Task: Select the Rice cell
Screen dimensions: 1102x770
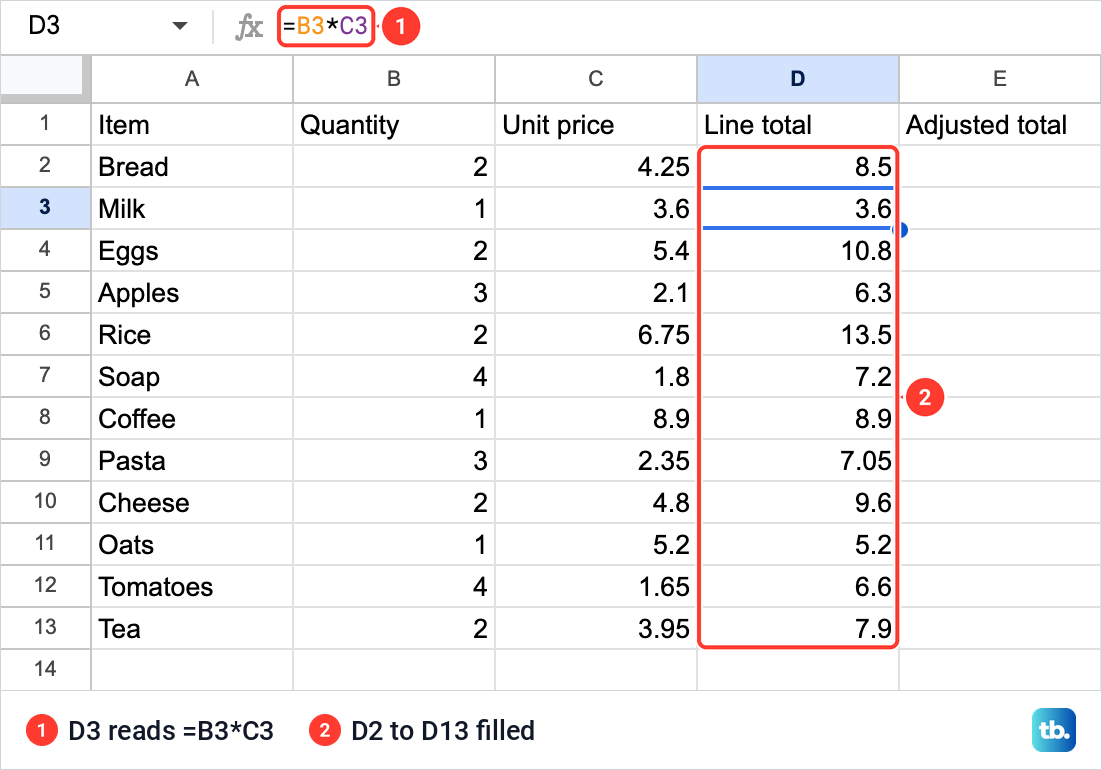Action: [192, 334]
